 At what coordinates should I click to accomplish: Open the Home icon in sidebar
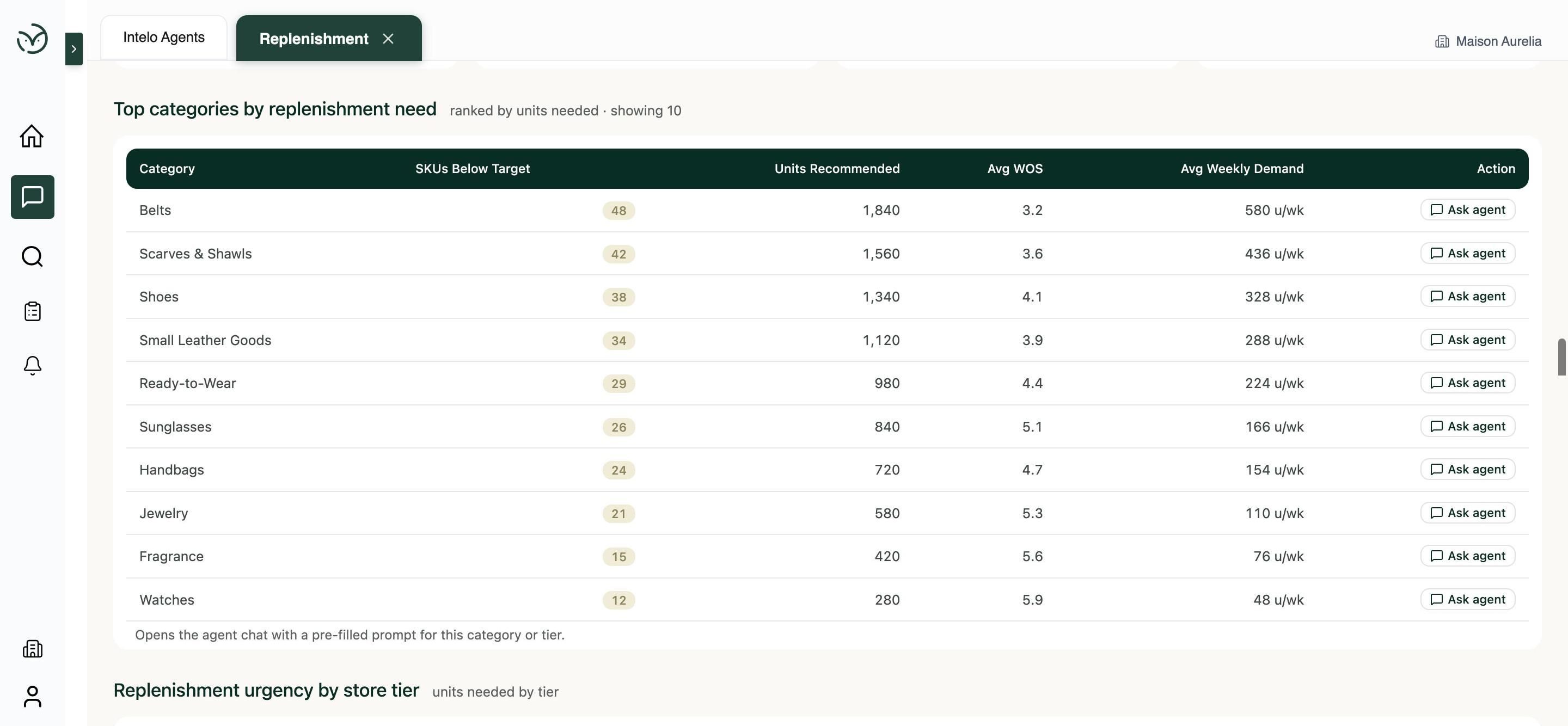[x=32, y=136]
